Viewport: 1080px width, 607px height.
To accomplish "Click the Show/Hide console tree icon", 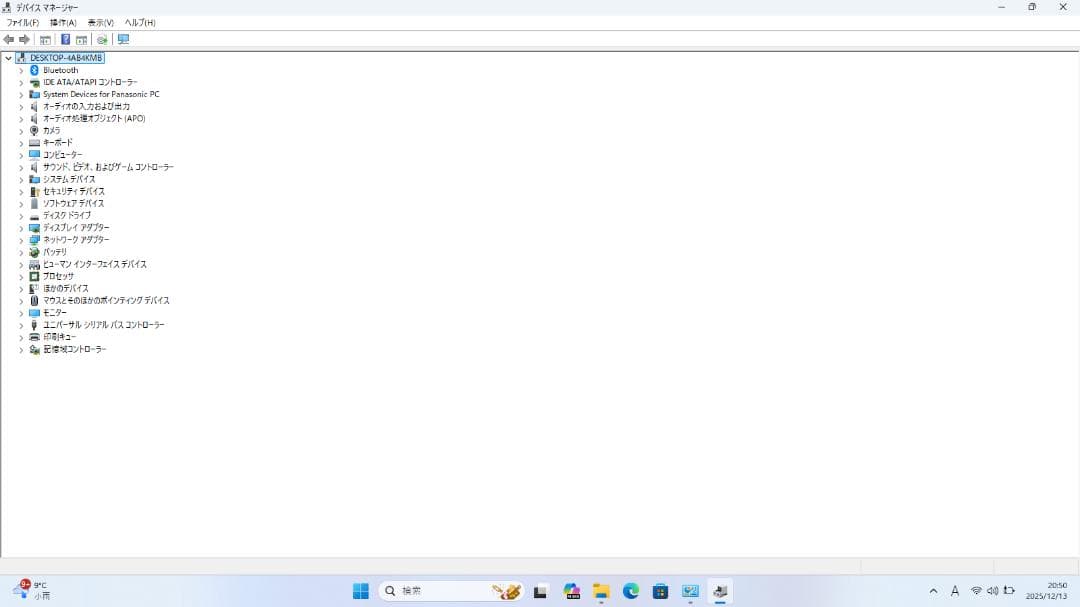I will tap(45, 40).
